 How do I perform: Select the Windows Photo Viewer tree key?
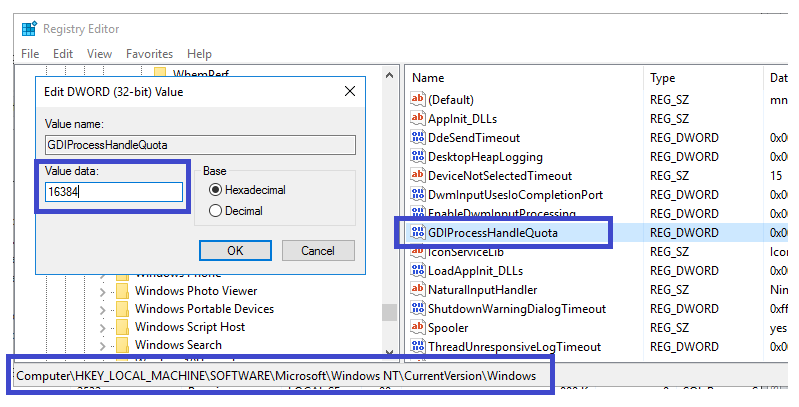pyautogui.click(x=196, y=291)
